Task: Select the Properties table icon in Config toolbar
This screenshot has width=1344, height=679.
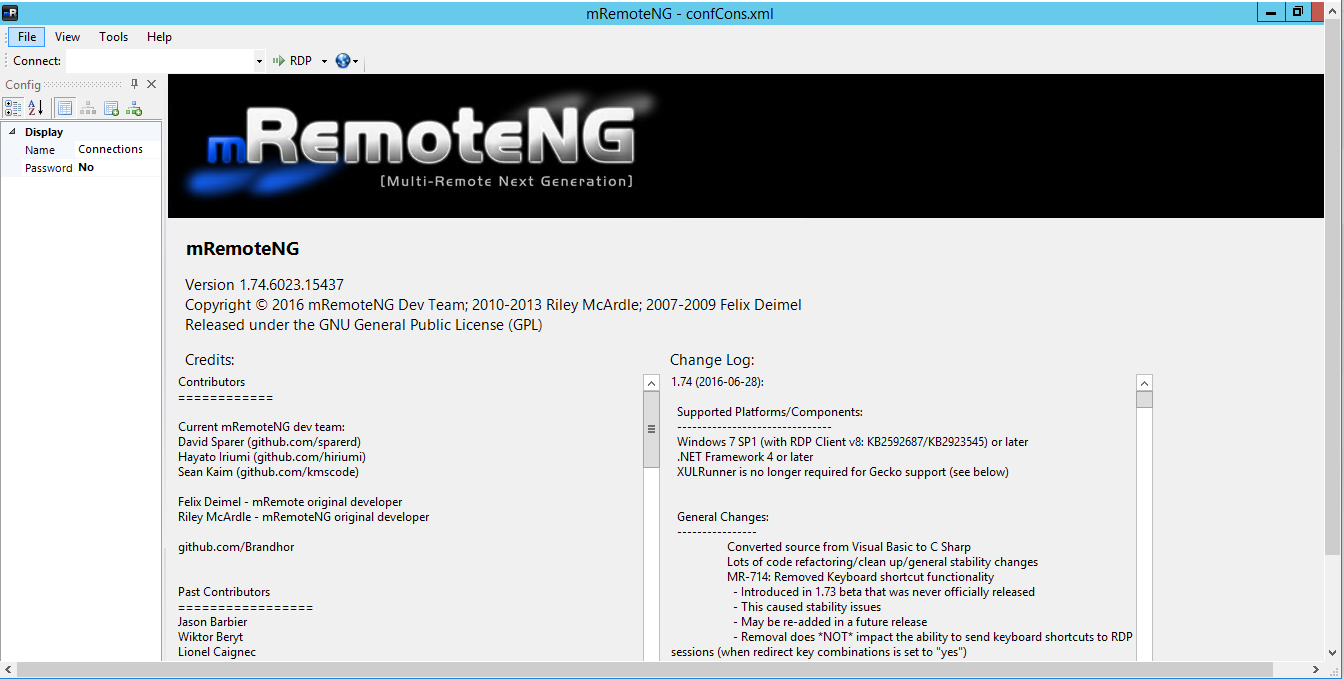Action: tap(64, 108)
